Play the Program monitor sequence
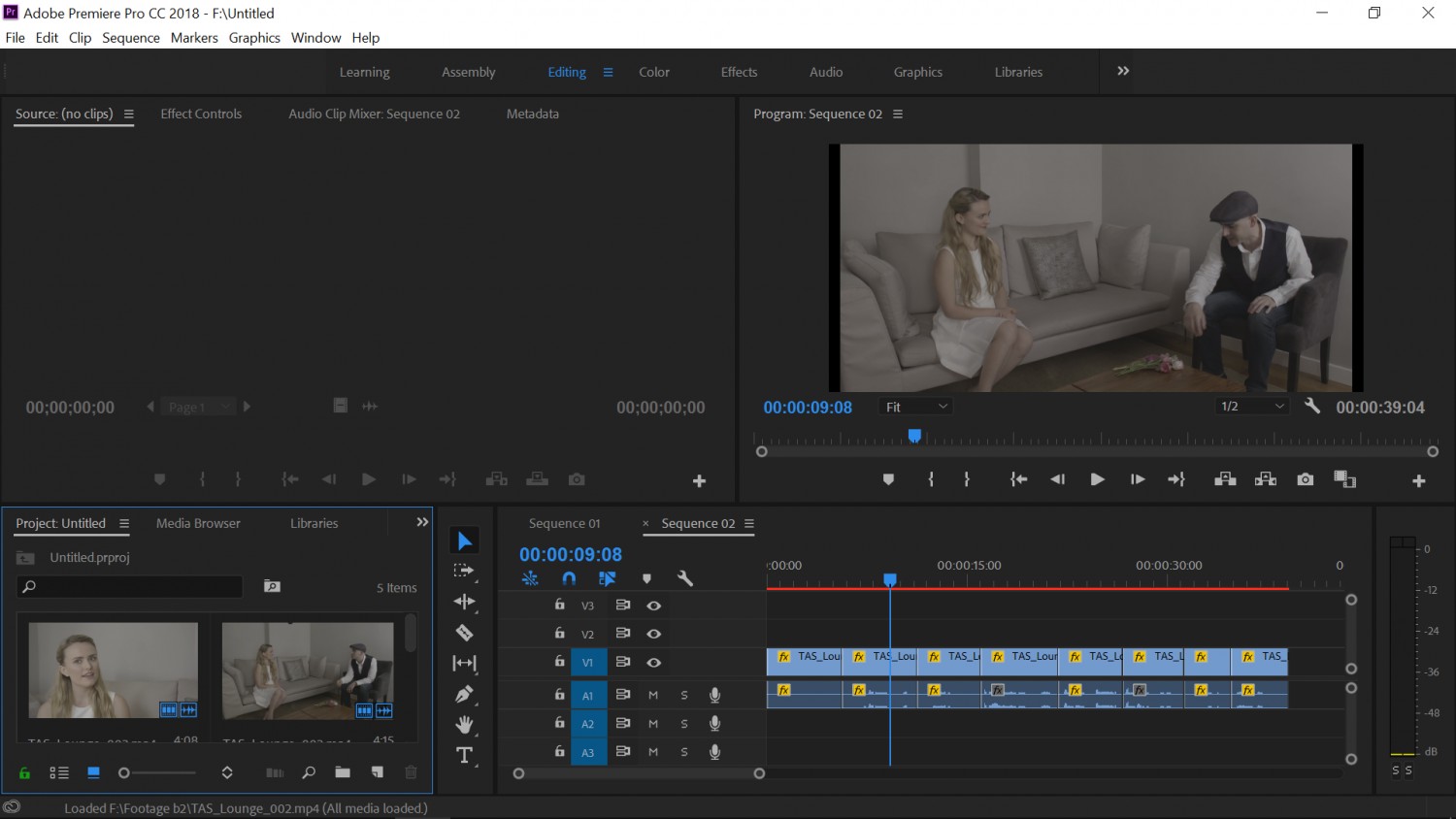The image size is (1456, 819). pyautogui.click(x=1097, y=479)
